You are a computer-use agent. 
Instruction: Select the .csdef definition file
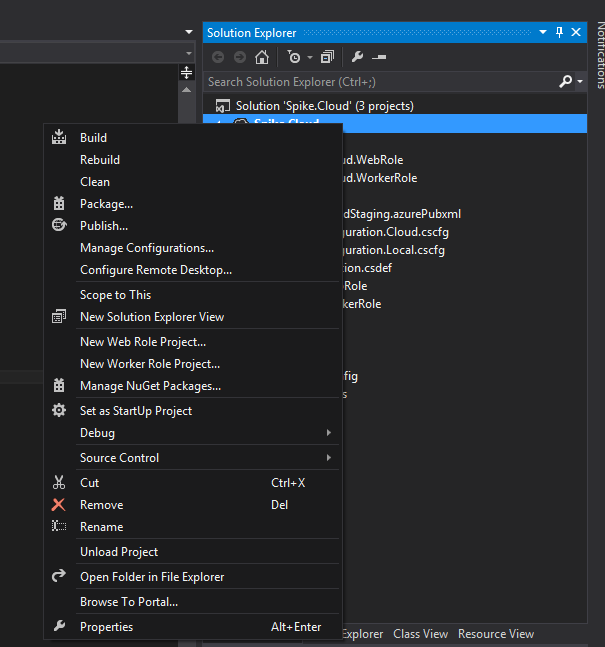(368, 268)
